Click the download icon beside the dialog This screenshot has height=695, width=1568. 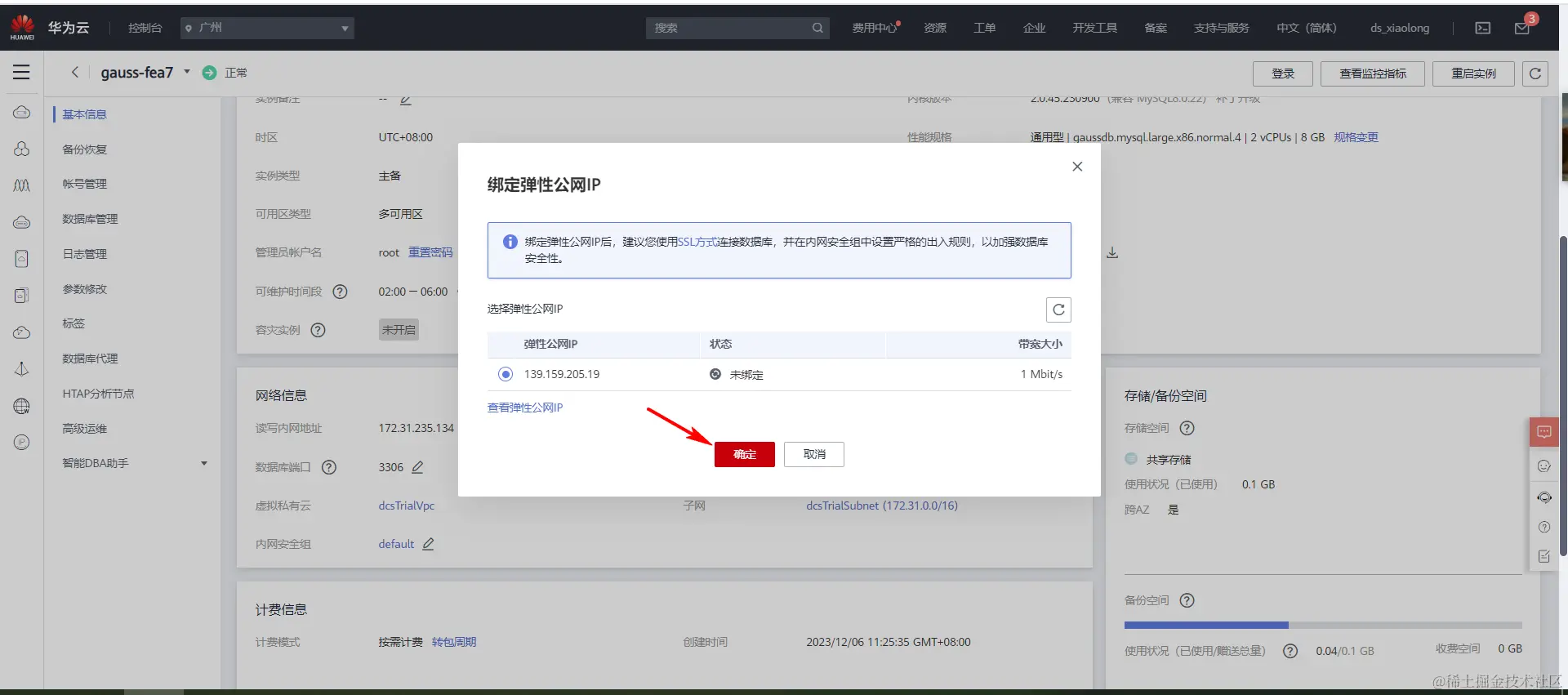click(1112, 253)
